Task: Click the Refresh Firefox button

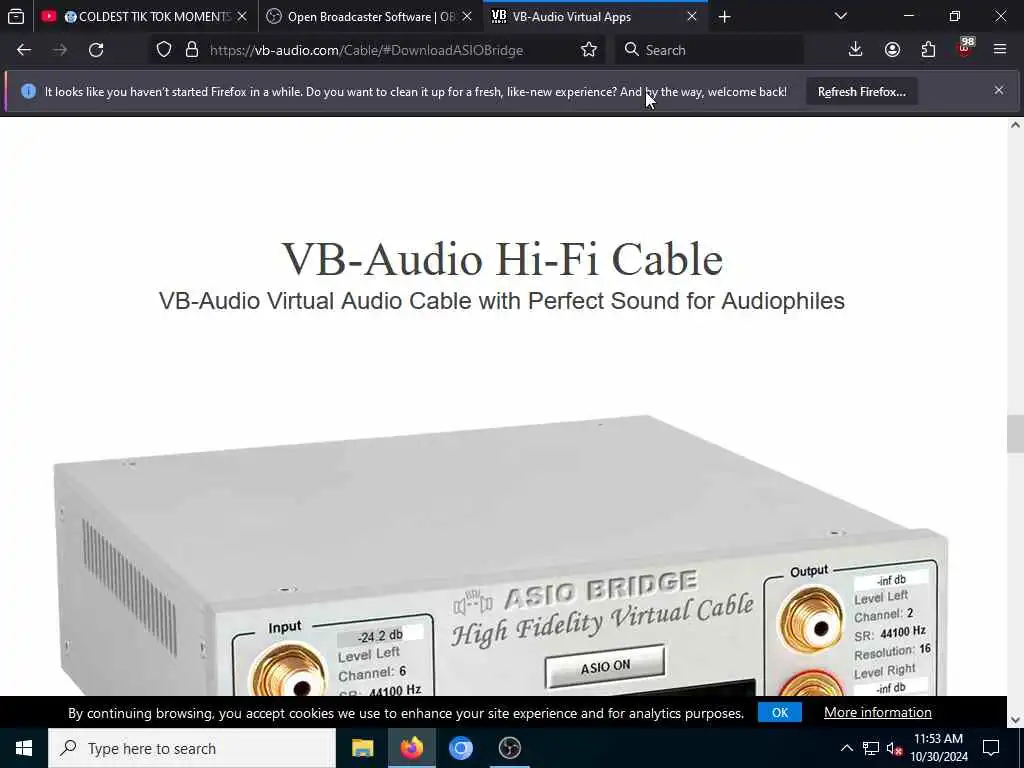Action: point(861,92)
